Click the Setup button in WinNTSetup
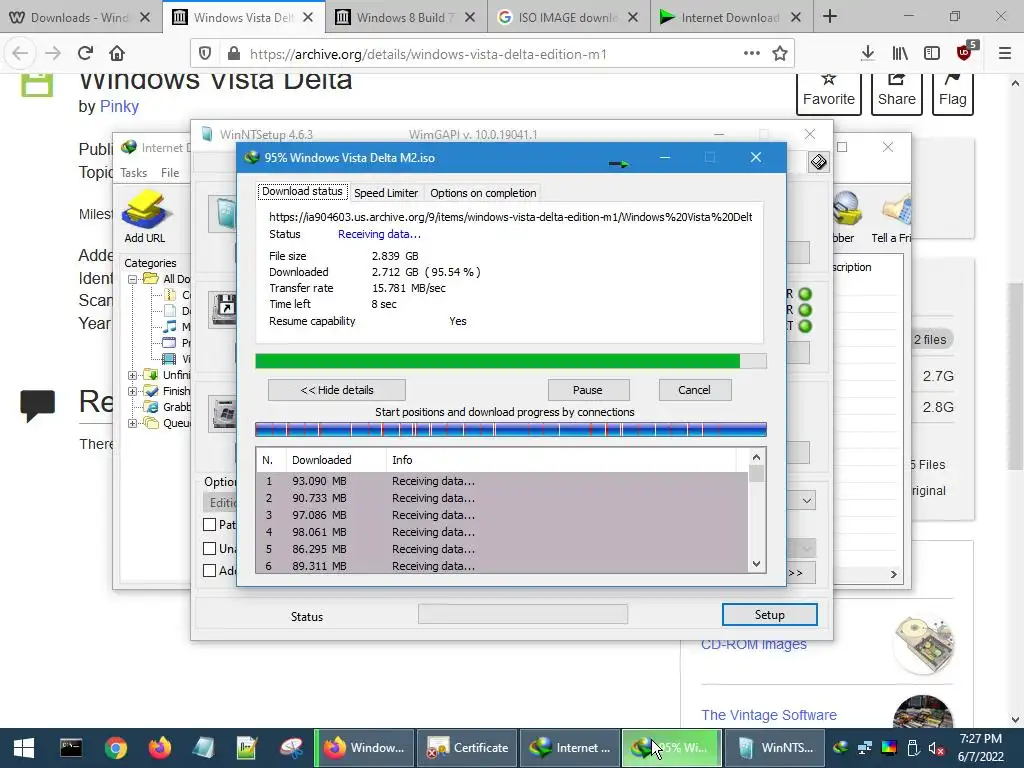 point(769,615)
